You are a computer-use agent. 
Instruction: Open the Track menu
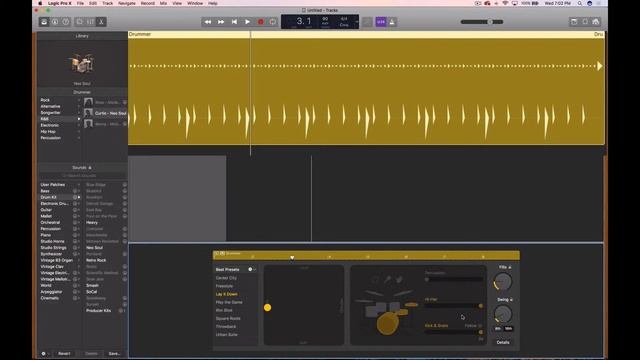pyautogui.click(x=107, y=3)
